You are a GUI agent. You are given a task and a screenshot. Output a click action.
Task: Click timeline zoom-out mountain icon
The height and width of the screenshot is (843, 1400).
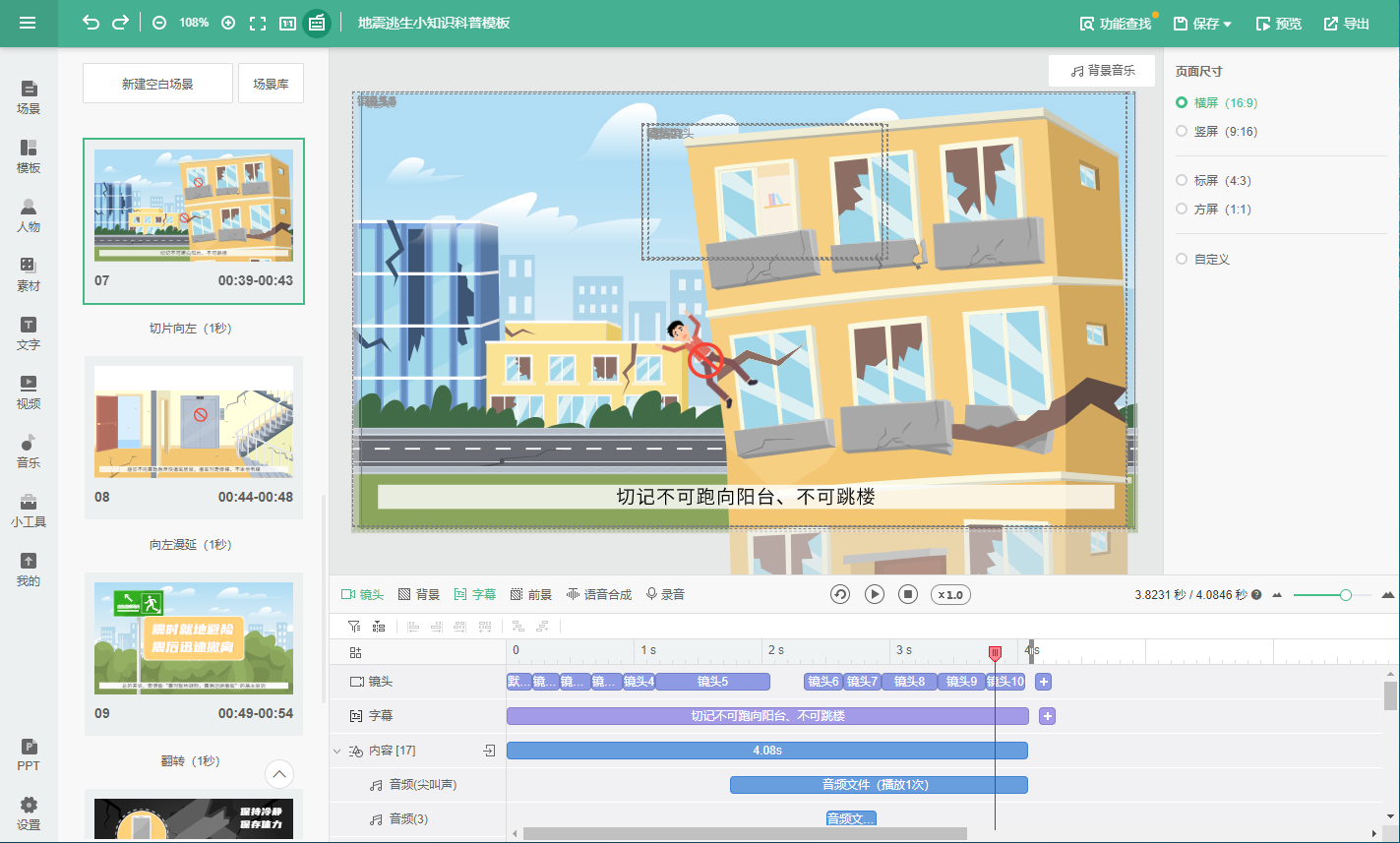click(1277, 595)
